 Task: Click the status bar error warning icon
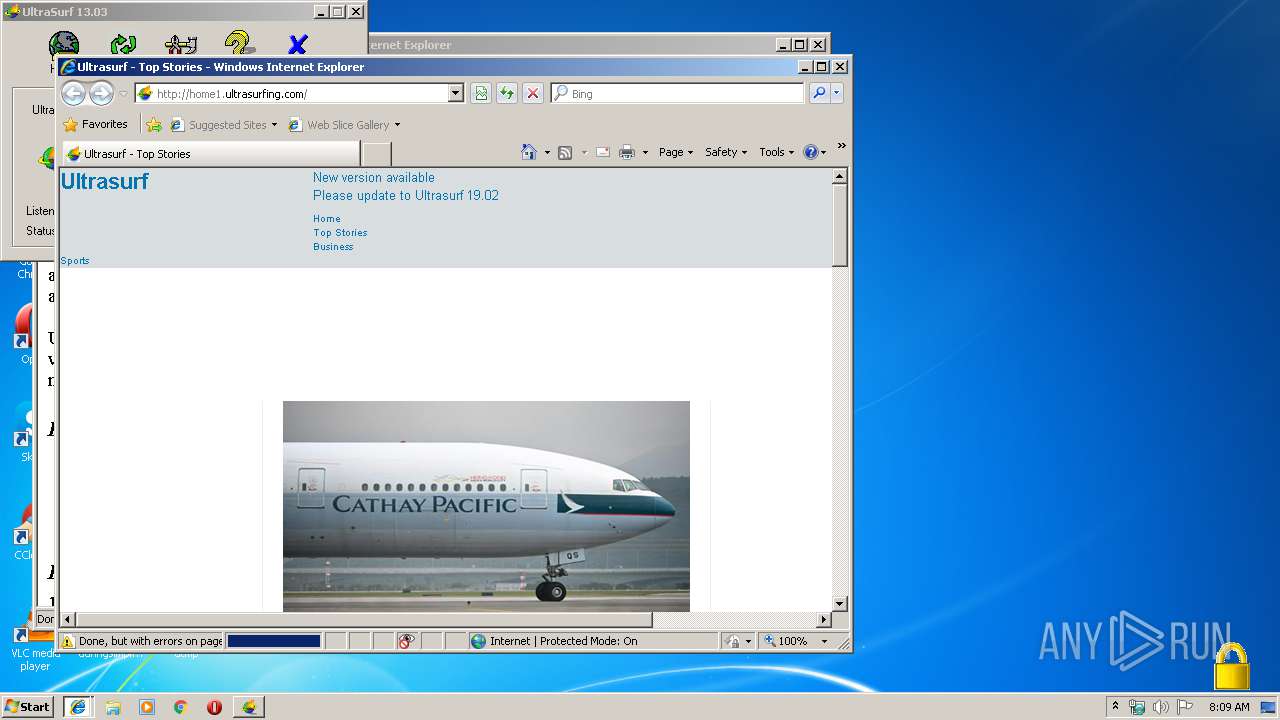pyautogui.click(x=68, y=641)
